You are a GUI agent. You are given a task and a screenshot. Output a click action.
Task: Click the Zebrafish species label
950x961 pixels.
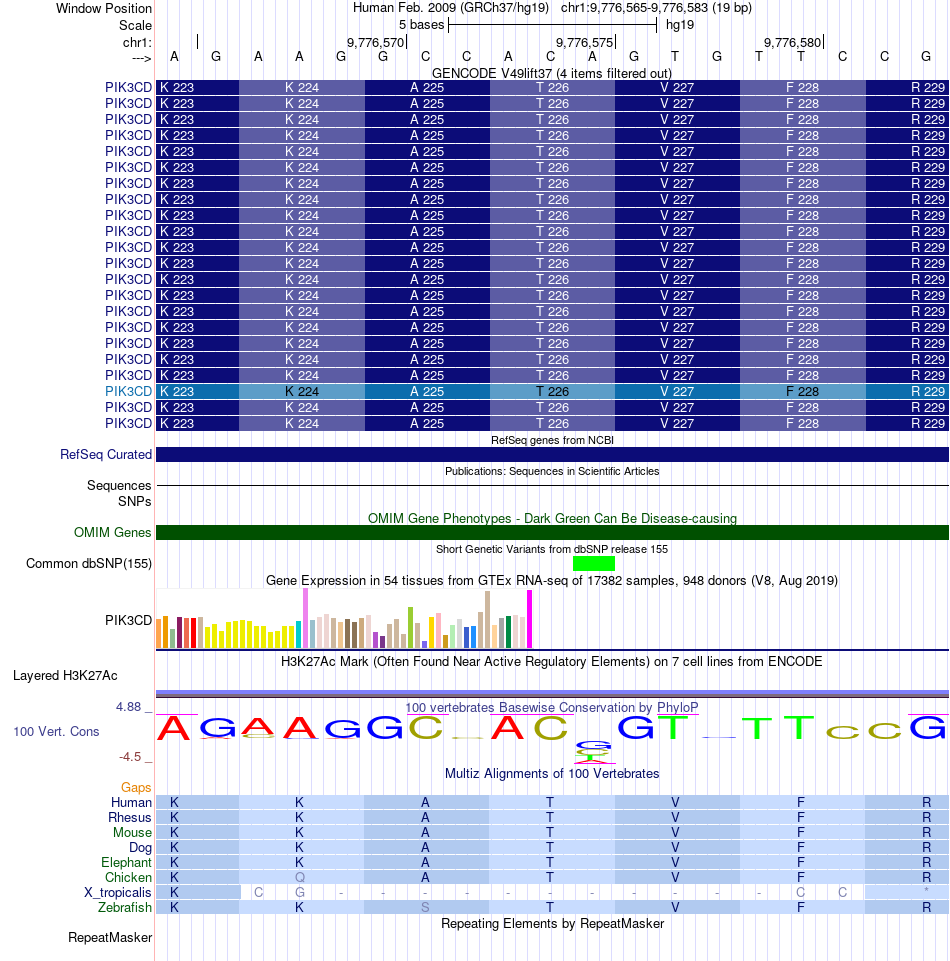(x=124, y=907)
